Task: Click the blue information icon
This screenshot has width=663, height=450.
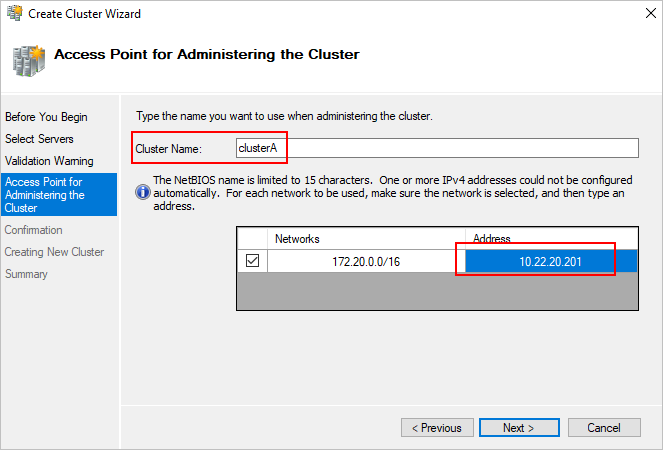Action: pos(143,192)
